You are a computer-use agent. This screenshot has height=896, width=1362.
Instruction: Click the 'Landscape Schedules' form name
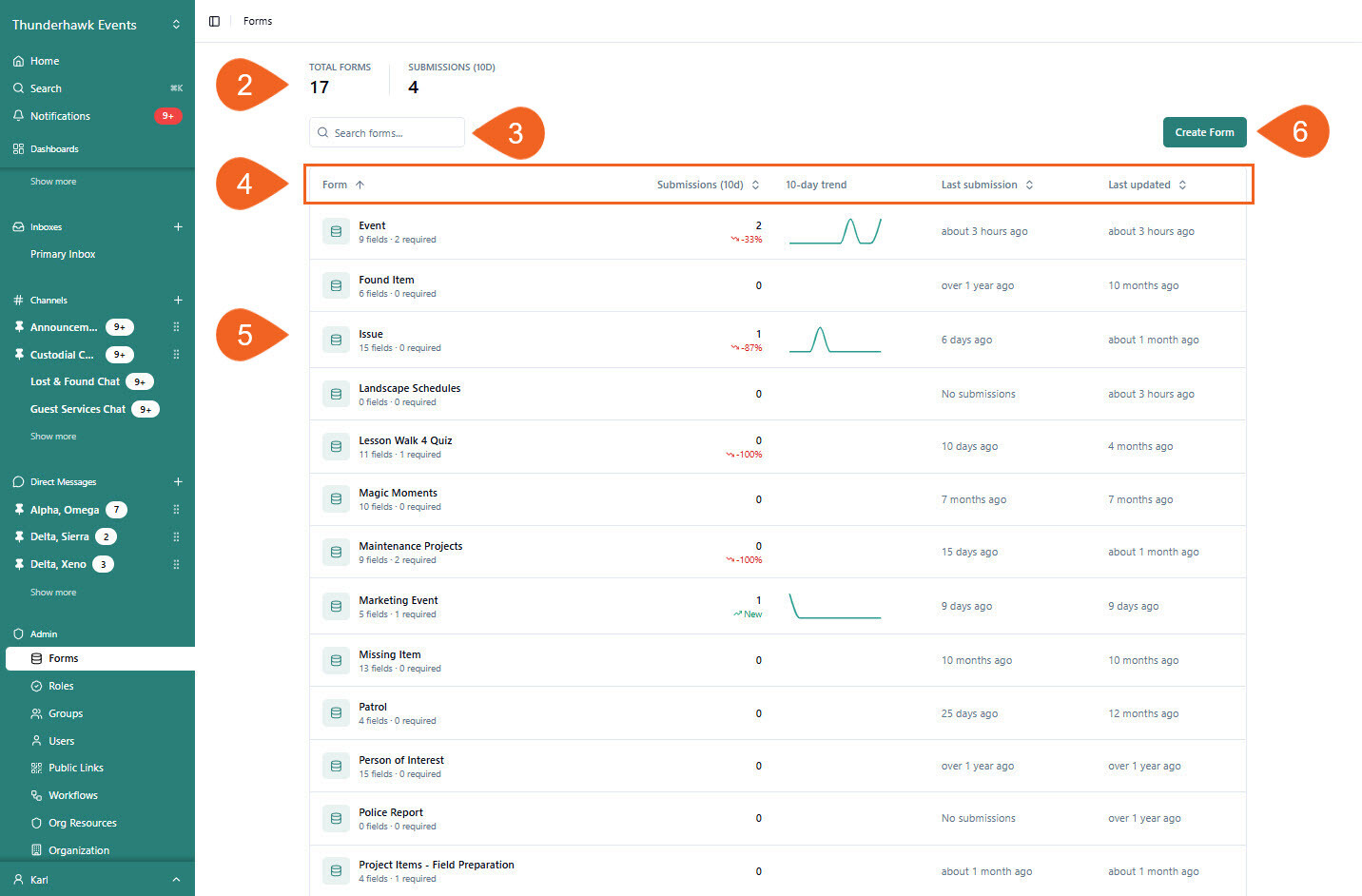coord(410,389)
